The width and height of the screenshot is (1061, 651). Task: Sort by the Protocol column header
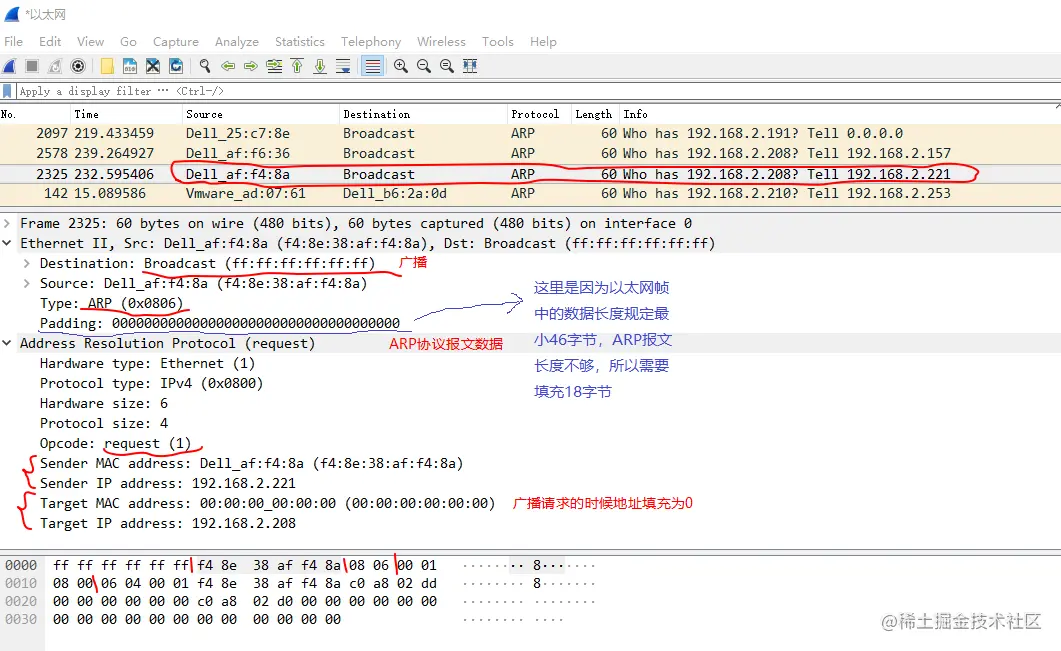click(539, 114)
